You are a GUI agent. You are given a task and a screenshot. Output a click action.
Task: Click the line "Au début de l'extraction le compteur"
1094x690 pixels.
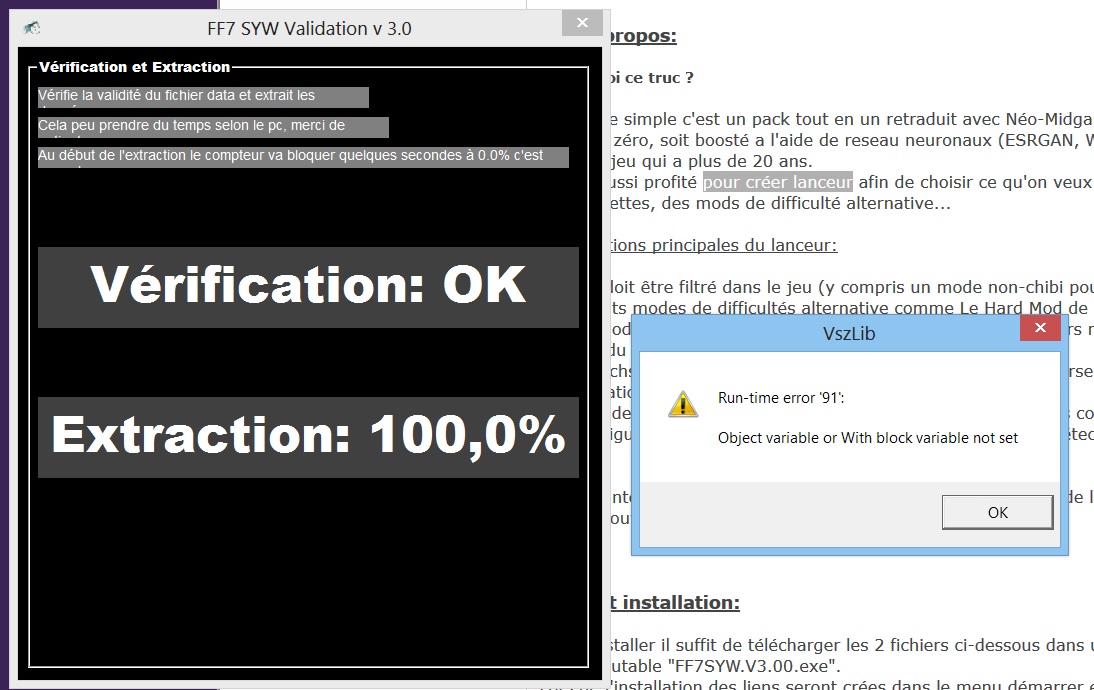pyautogui.click(x=303, y=157)
